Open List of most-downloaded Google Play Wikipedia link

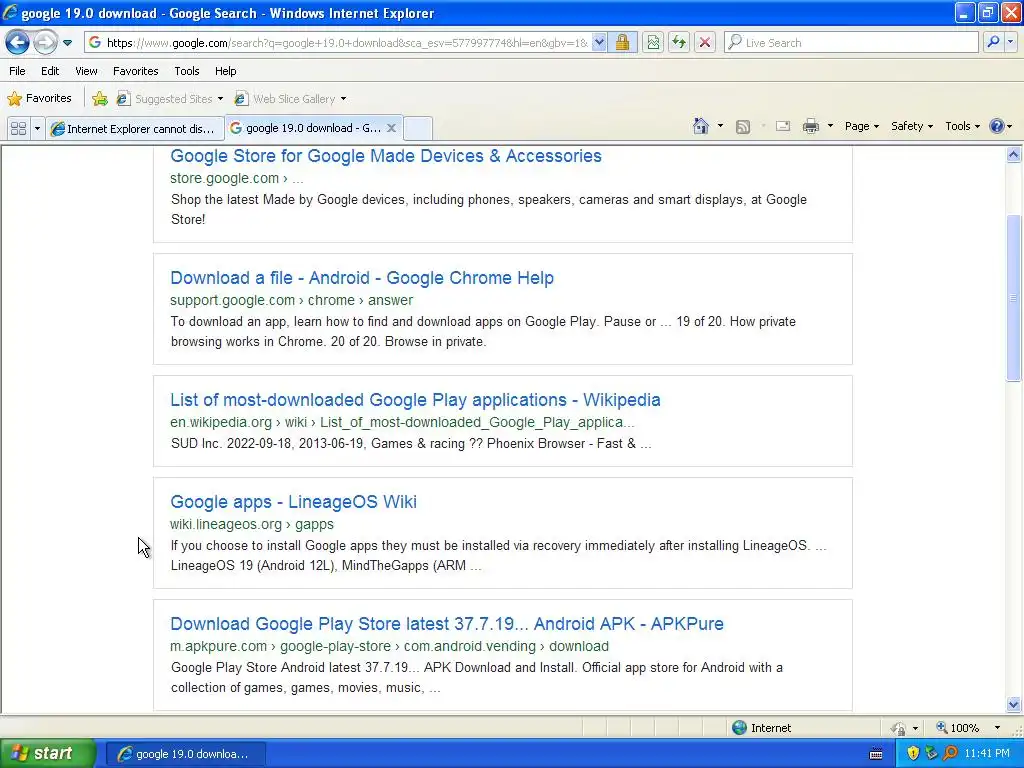[x=415, y=400]
